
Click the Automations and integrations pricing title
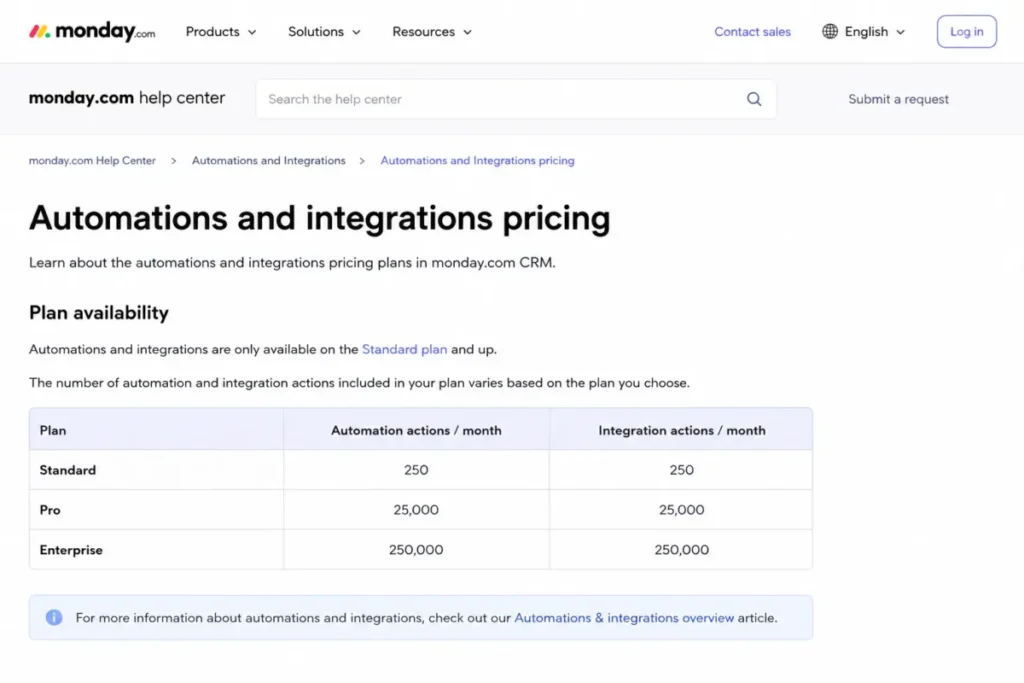click(x=319, y=218)
